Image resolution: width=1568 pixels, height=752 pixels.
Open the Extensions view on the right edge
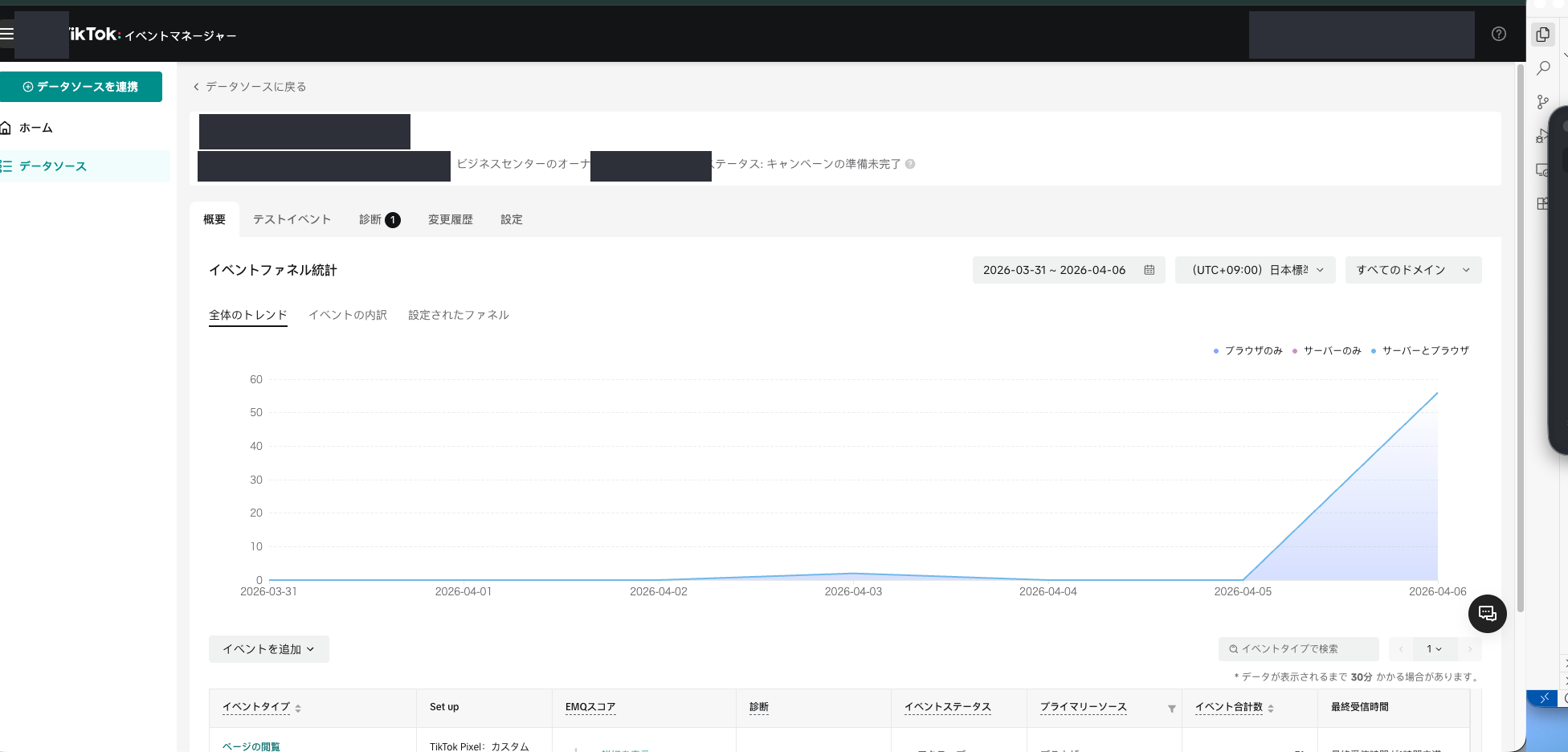tap(1542, 202)
